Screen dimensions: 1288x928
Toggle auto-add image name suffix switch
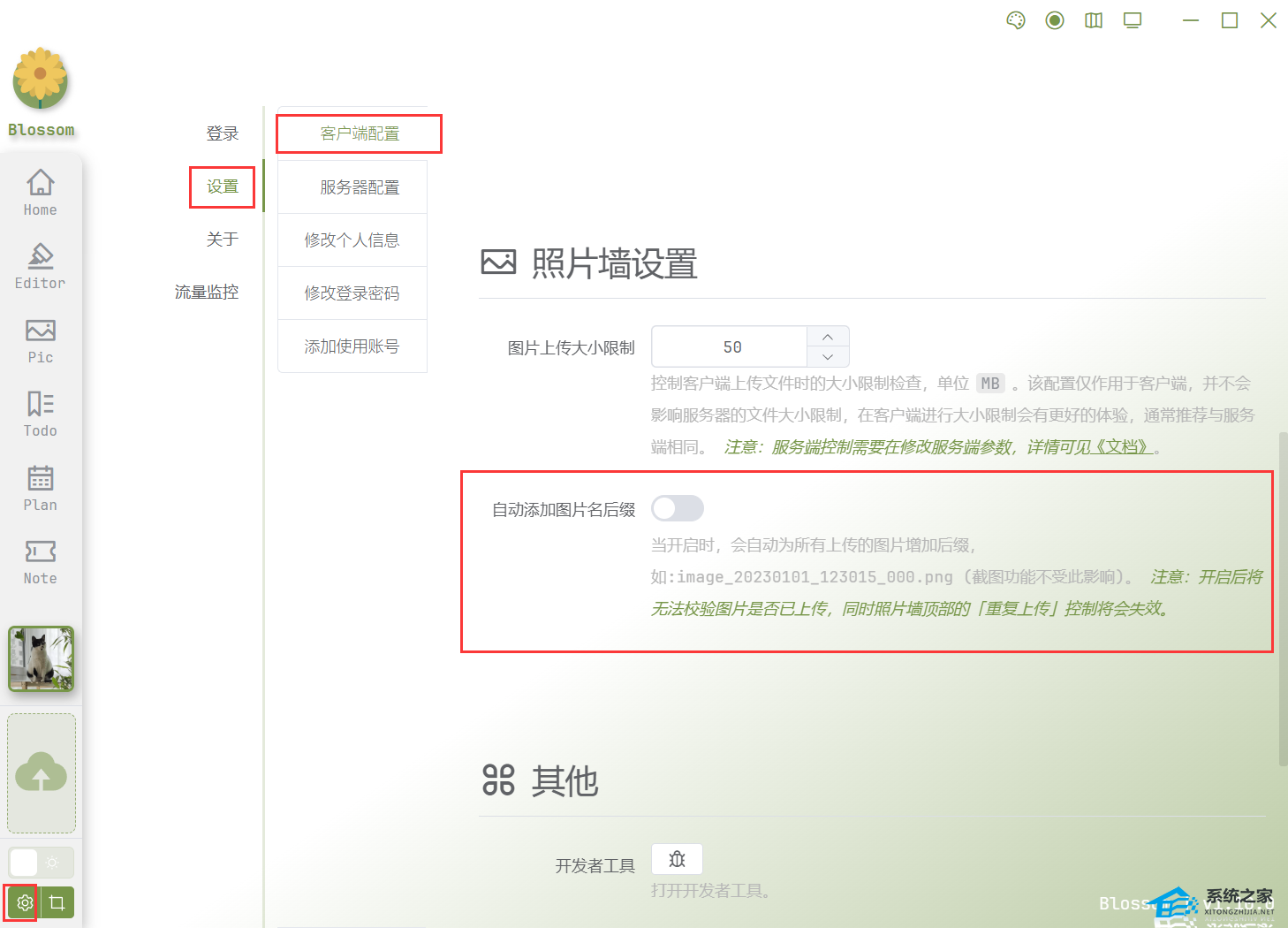pyautogui.click(x=677, y=508)
